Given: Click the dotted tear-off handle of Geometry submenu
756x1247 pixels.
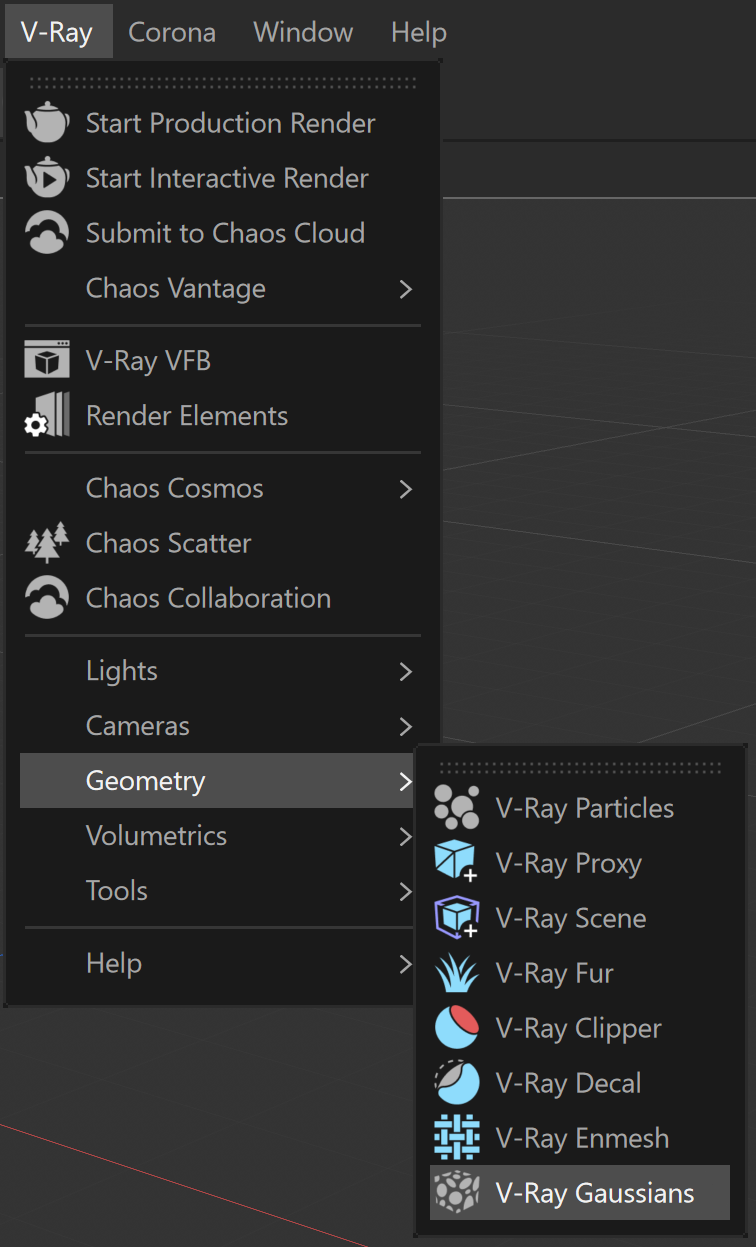Looking at the screenshot, I should (580, 768).
